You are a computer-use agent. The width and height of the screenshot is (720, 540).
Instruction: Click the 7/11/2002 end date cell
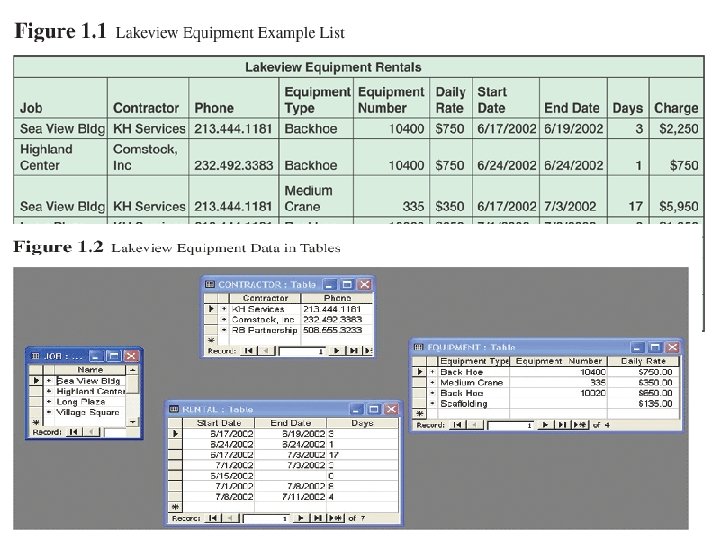(x=290, y=497)
